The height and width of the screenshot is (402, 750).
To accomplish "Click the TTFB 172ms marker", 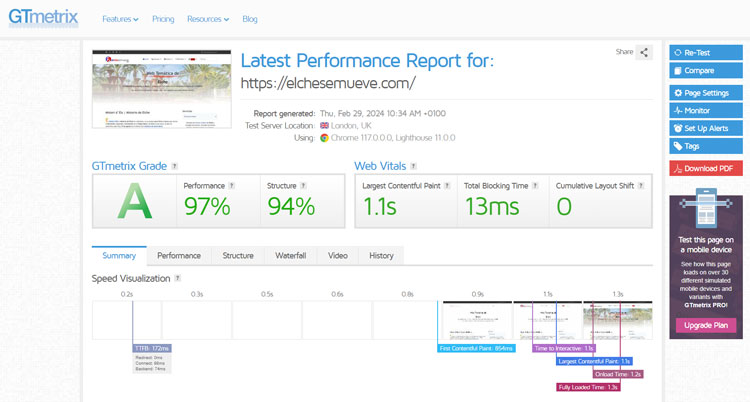I will [152, 348].
